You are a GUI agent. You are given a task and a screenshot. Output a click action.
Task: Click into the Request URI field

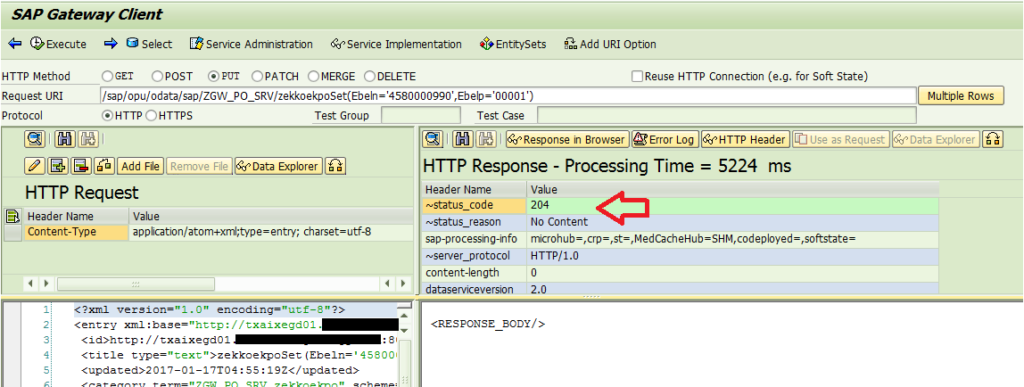[x=507, y=96]
